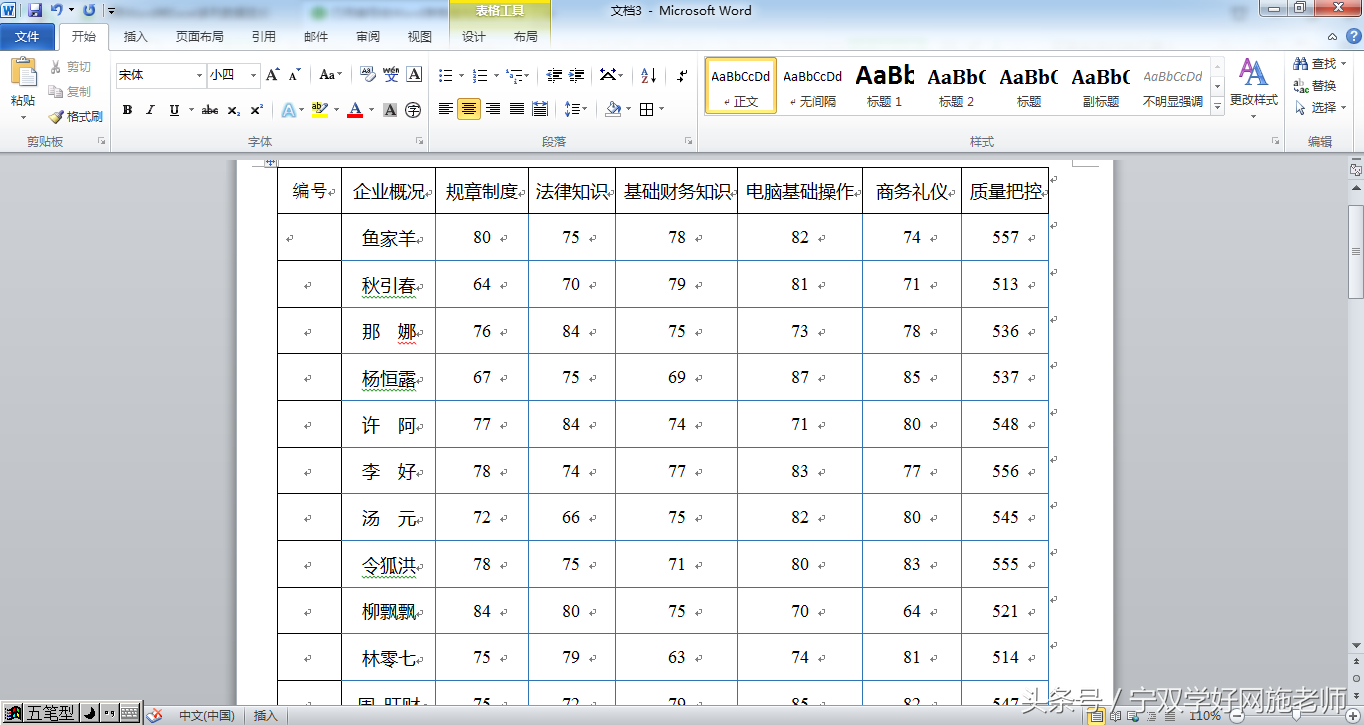Increase paragraph indent
Screen dimensions: 1364x725
tap(577, 75)
